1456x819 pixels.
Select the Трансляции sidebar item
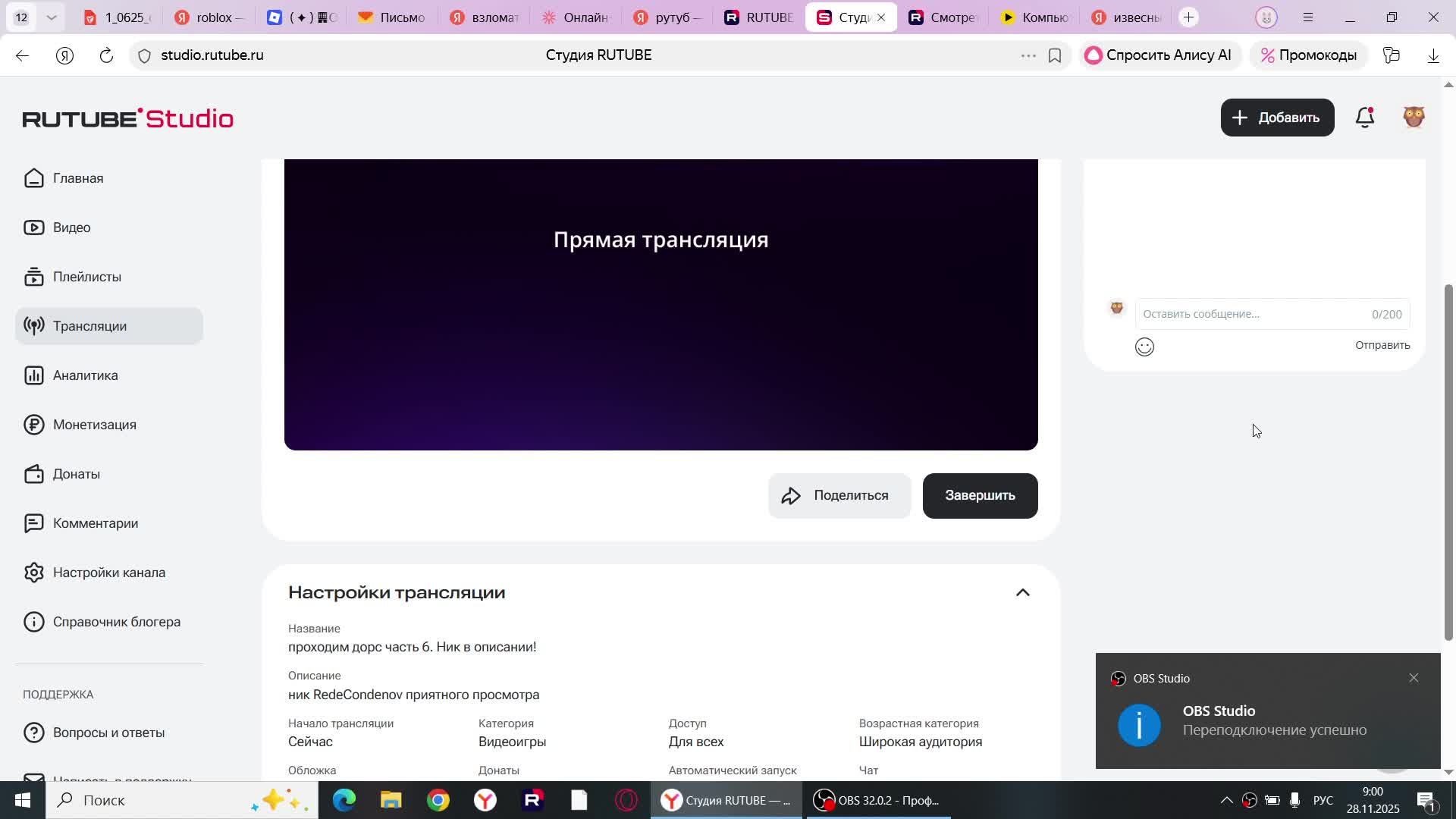[108, 326]
